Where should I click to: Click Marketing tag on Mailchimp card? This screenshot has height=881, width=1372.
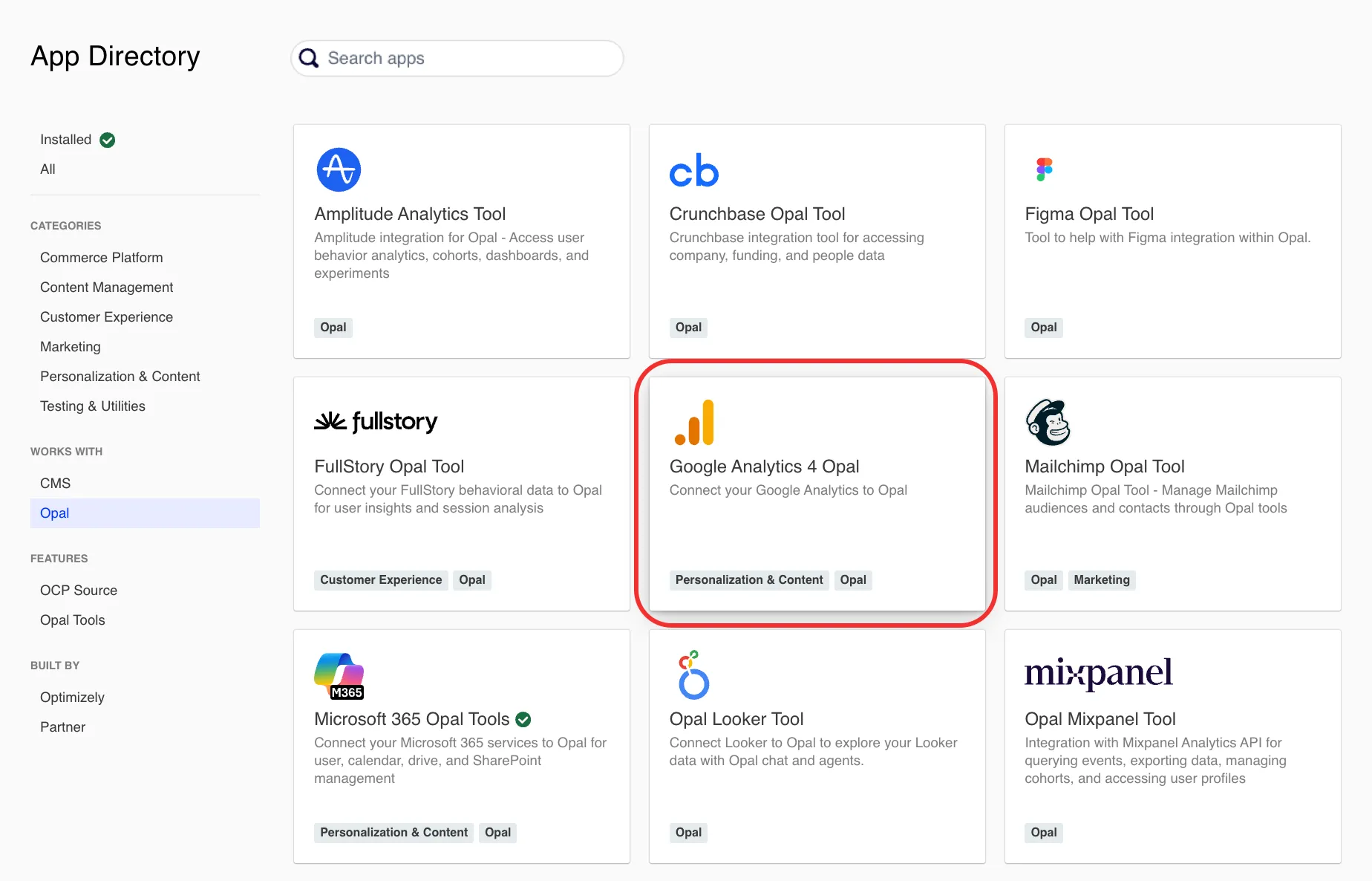[1102, 580]
